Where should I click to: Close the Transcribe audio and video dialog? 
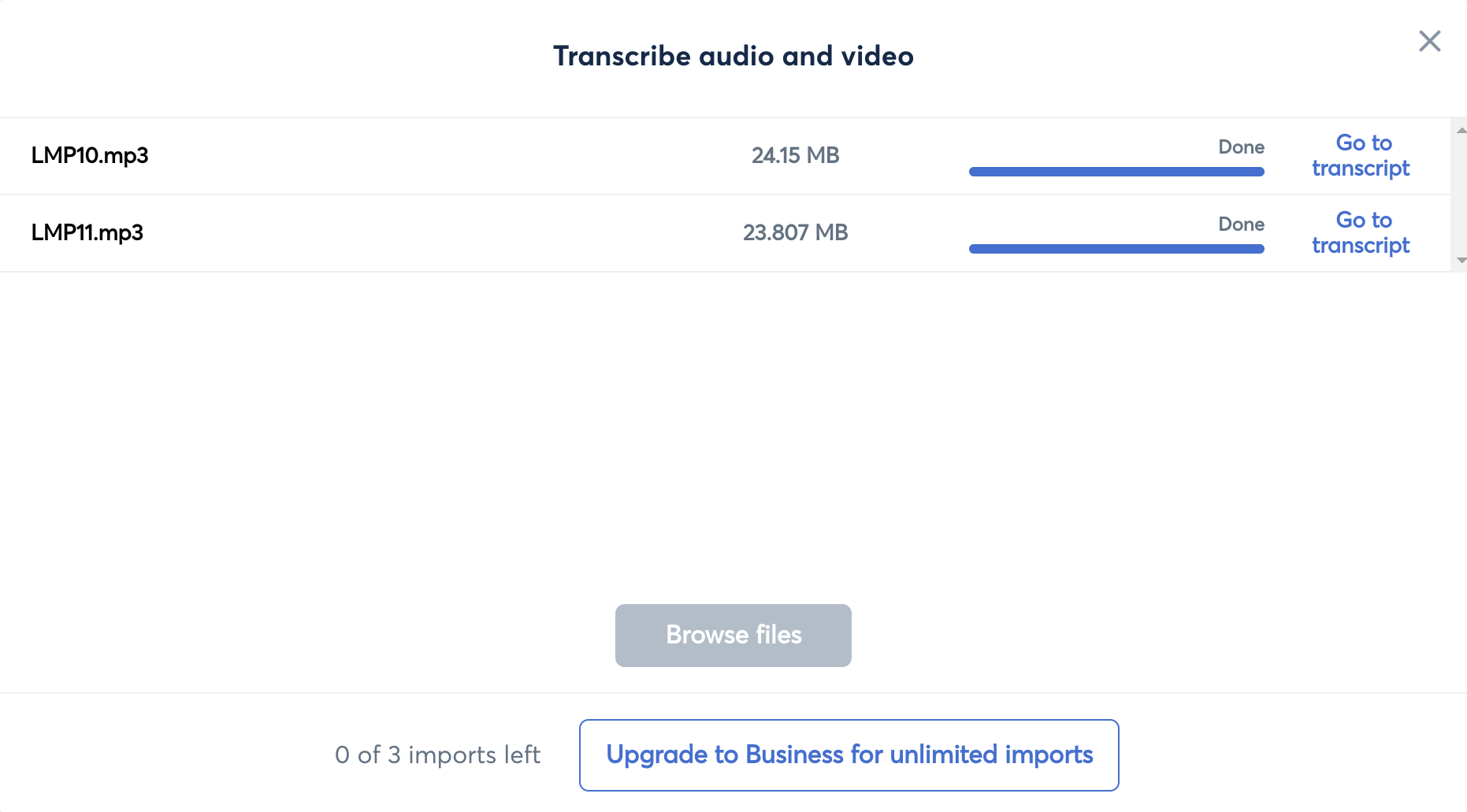point(1429,41)
